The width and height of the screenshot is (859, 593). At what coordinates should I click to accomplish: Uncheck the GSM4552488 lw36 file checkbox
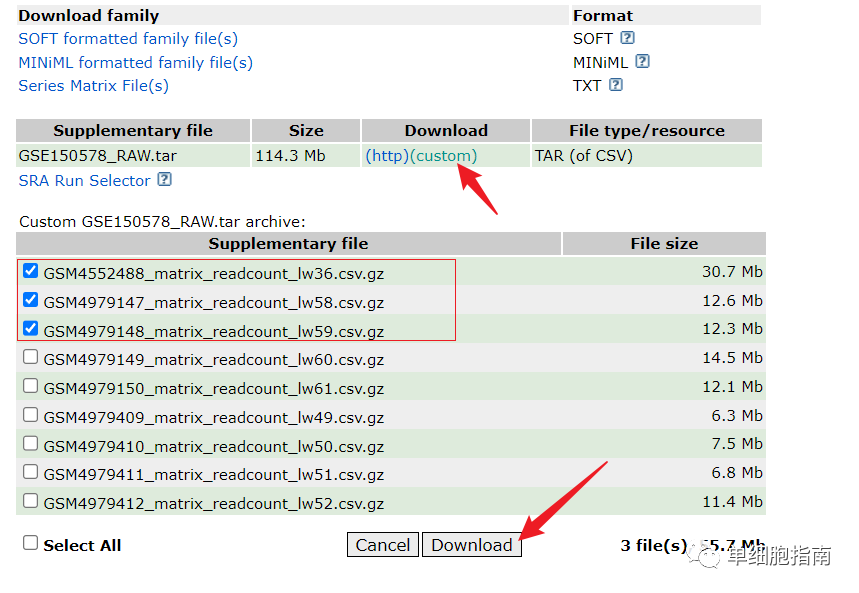pos(31,271)
